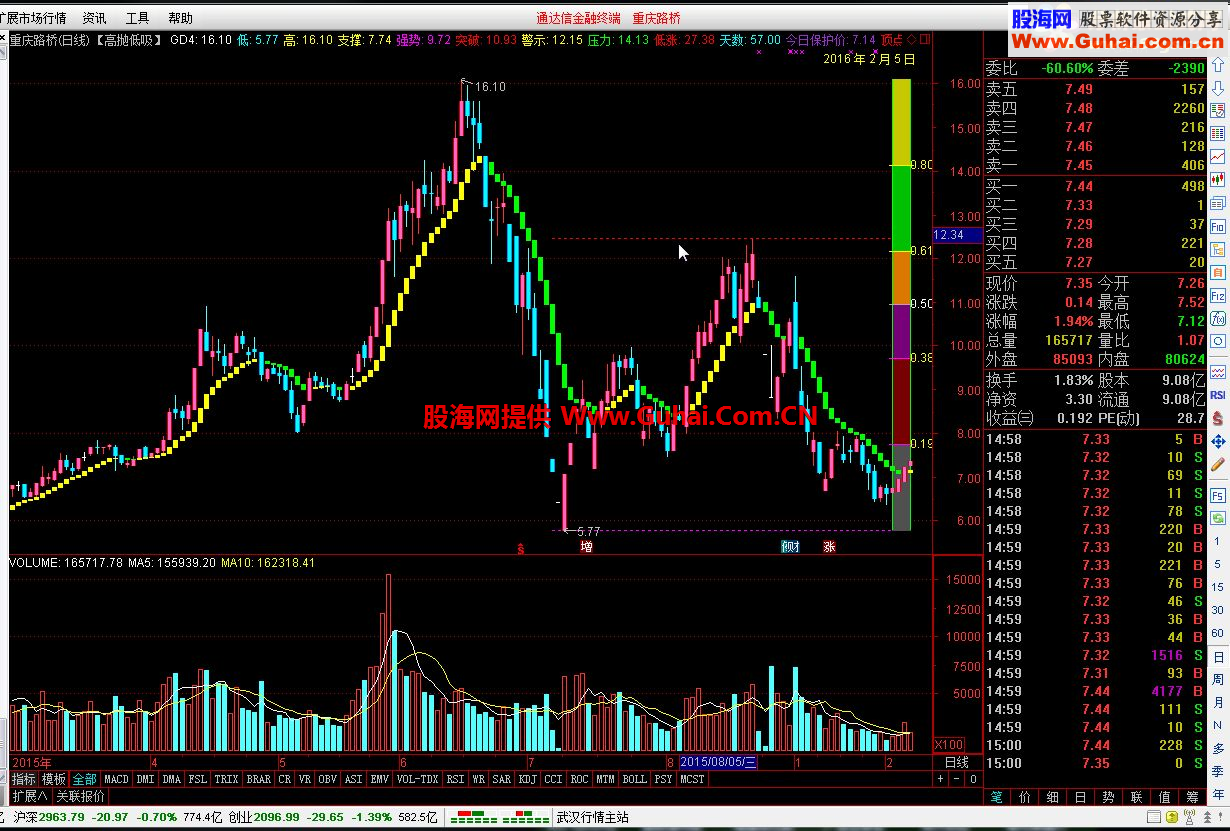Select the blue four-way move arrows icon
The width and height of the screenshot is (1230, 831).
1218,441
